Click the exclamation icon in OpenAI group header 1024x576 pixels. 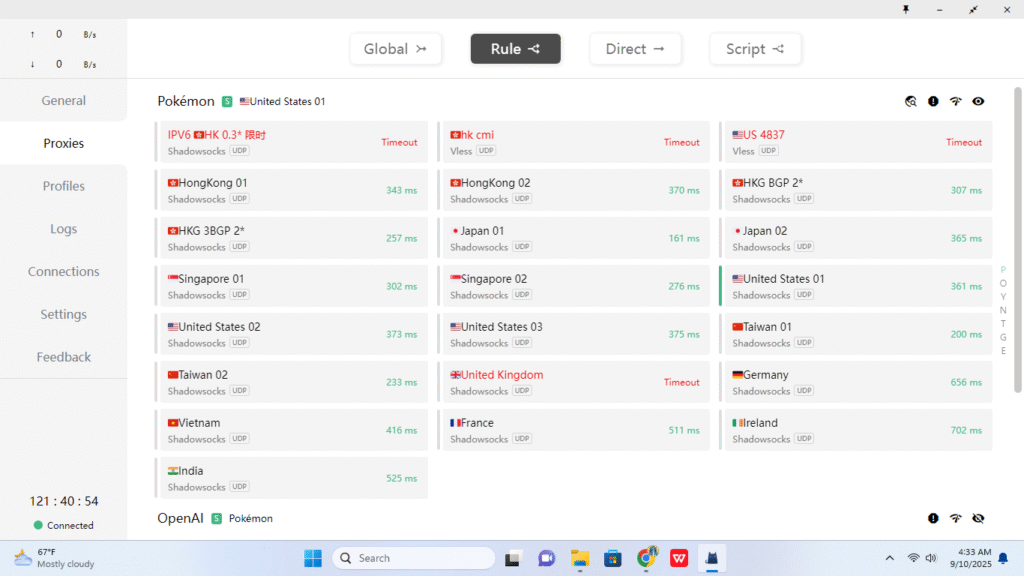(933, 518)
